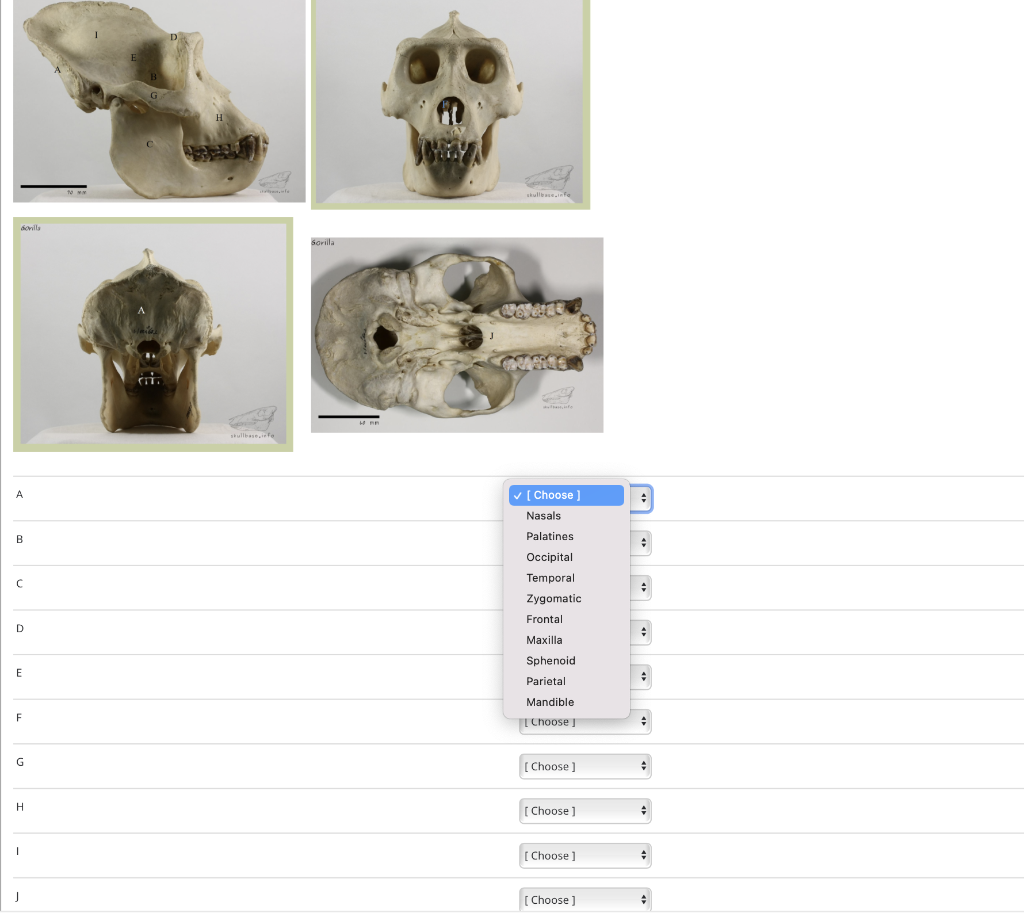This screenshot has height=913, width=1024.
Task: Keep the highlighted [ Choose ] option
Action: click(x=566, y=495)
